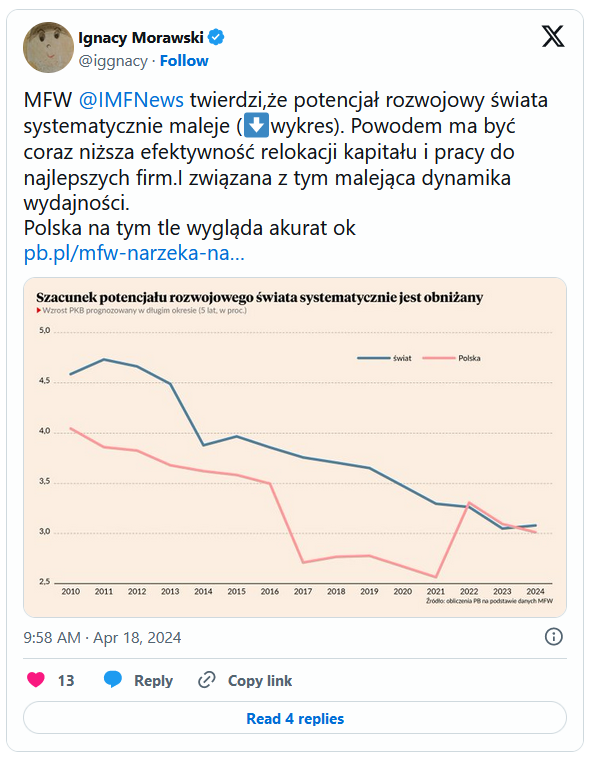Click the like count 13
The image size is (591, 760).
click(66, 681)
